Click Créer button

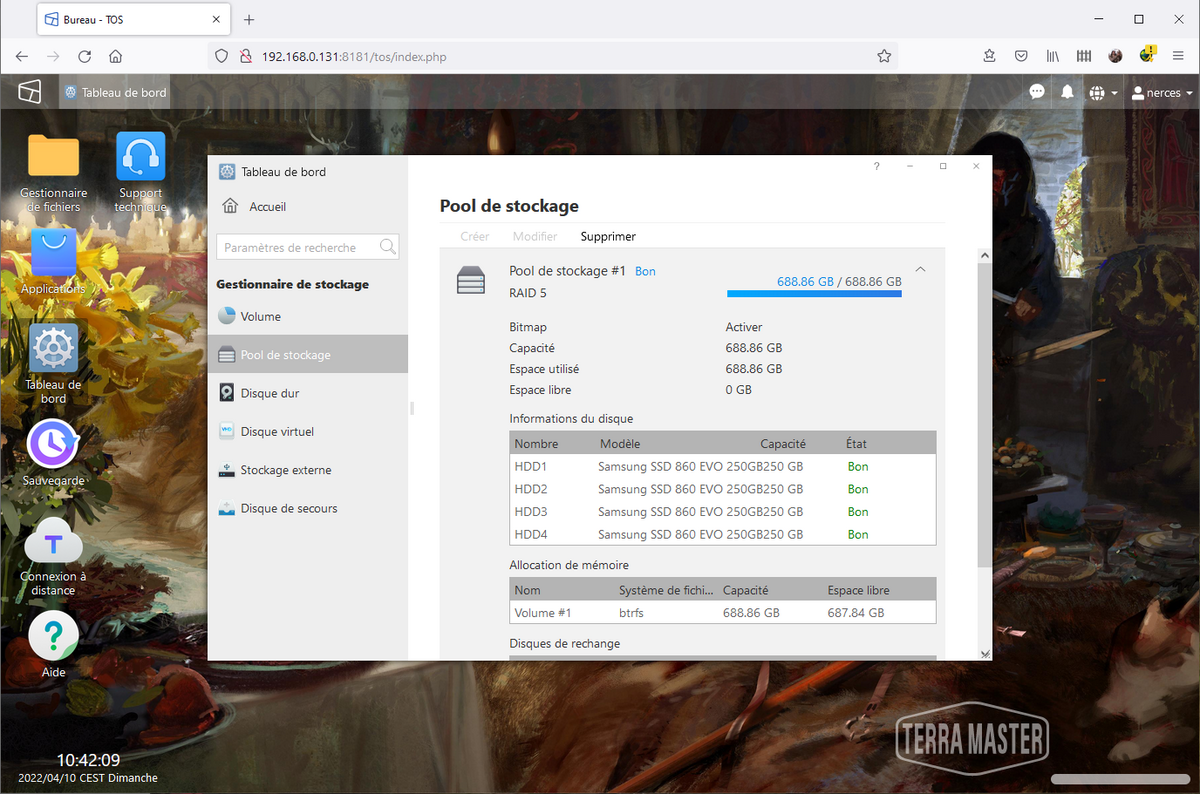(475, 237)
